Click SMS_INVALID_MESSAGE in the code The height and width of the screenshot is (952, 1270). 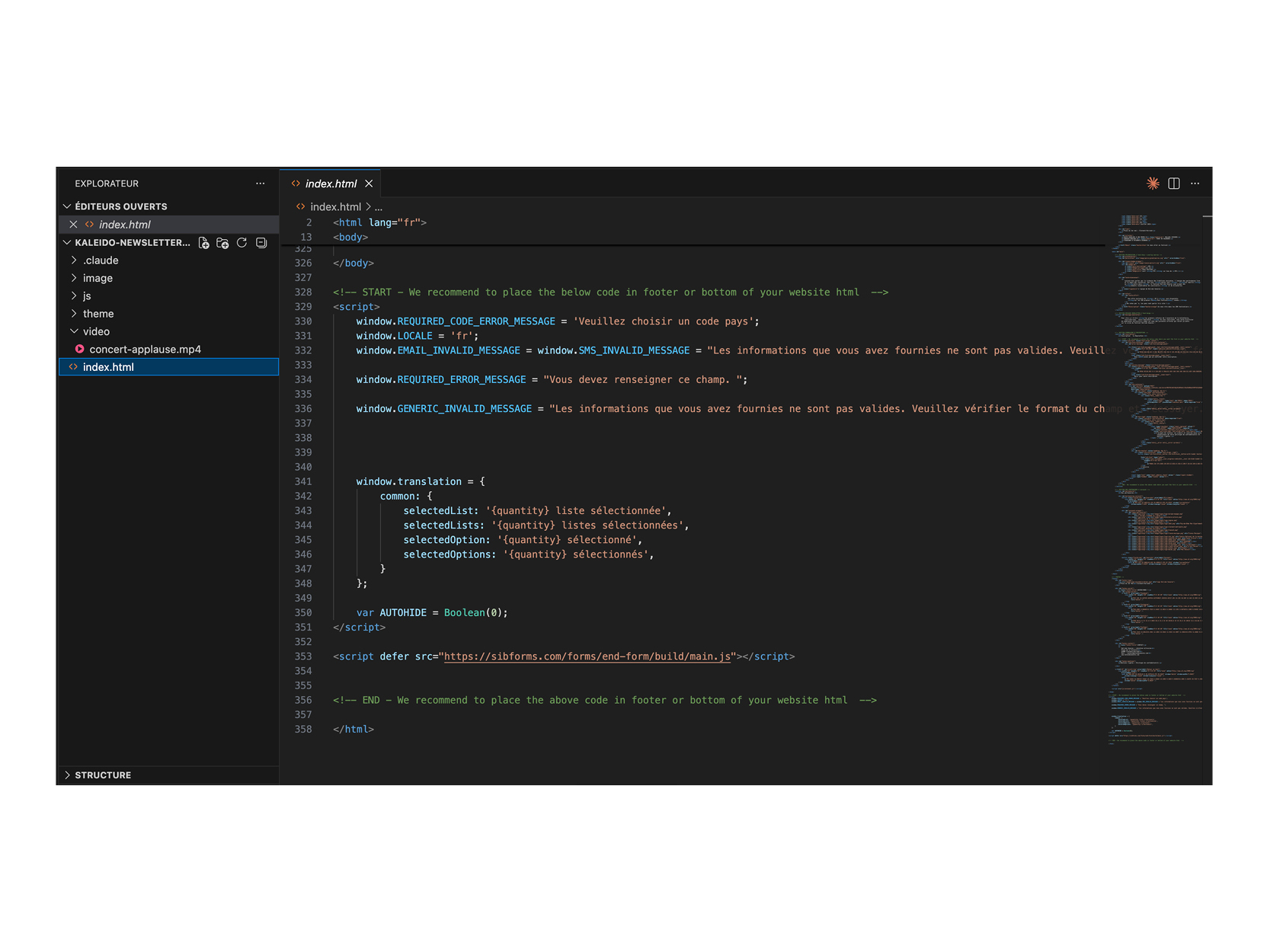[634, 350]
